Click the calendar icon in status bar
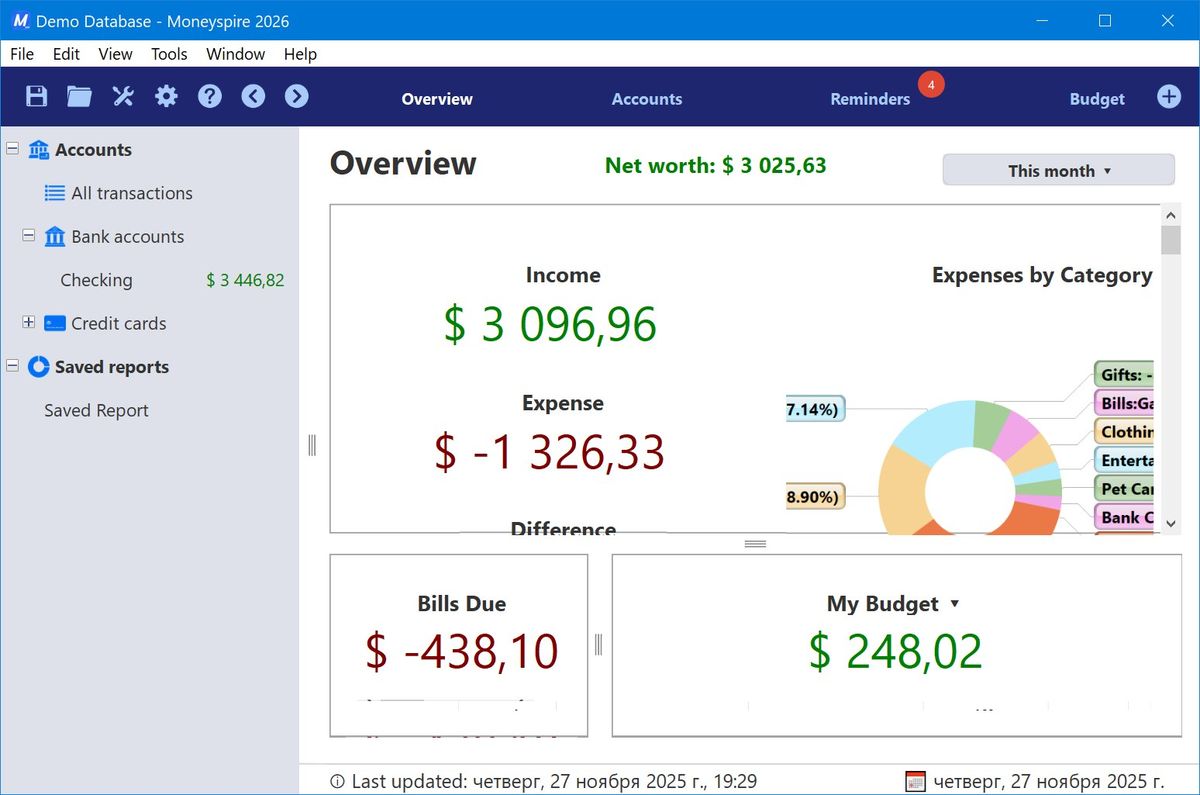This screenshot has width=1200, height=795. [915, 781]
